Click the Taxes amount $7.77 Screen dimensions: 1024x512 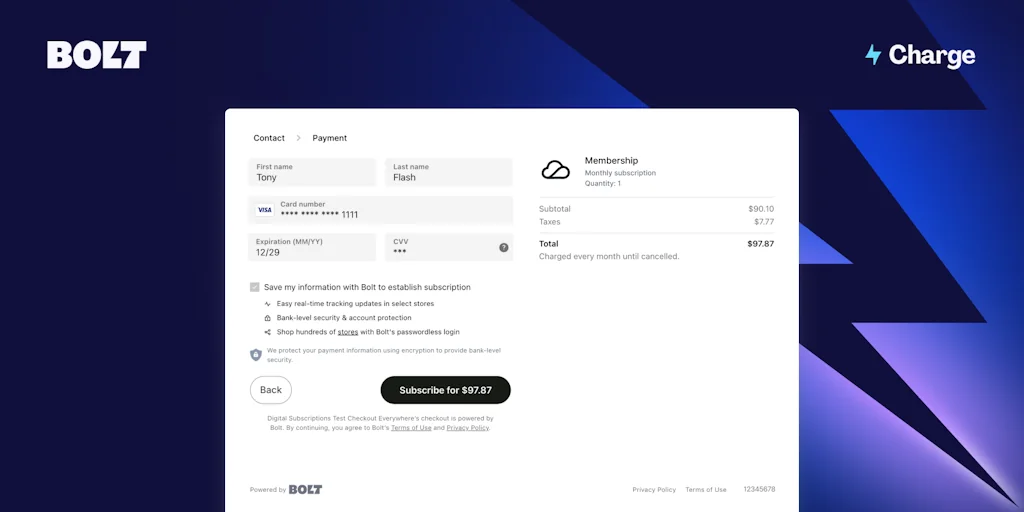[764, 222]
